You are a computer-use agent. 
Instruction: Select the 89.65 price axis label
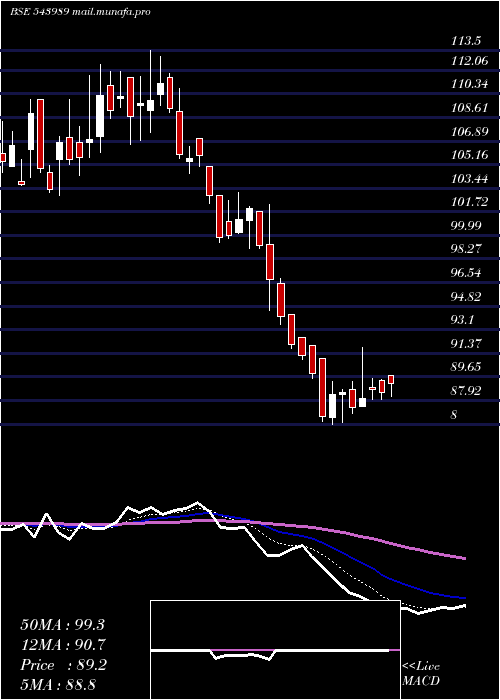point(467,367)
